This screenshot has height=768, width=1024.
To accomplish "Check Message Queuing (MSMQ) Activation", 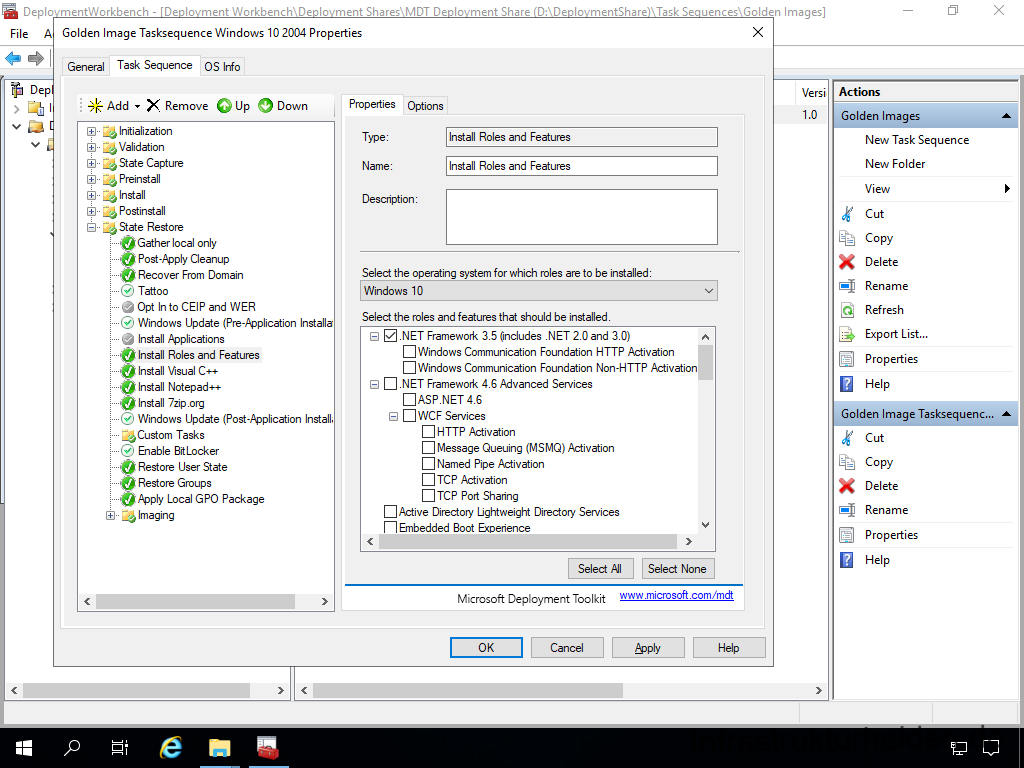I will coord(428,448).
